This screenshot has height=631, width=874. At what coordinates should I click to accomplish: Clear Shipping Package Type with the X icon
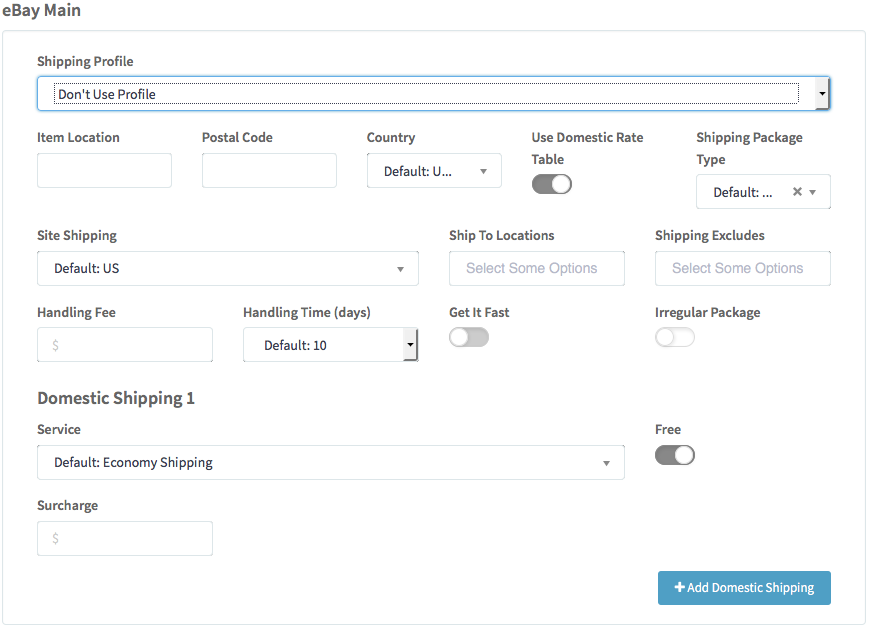coord(797,192)
